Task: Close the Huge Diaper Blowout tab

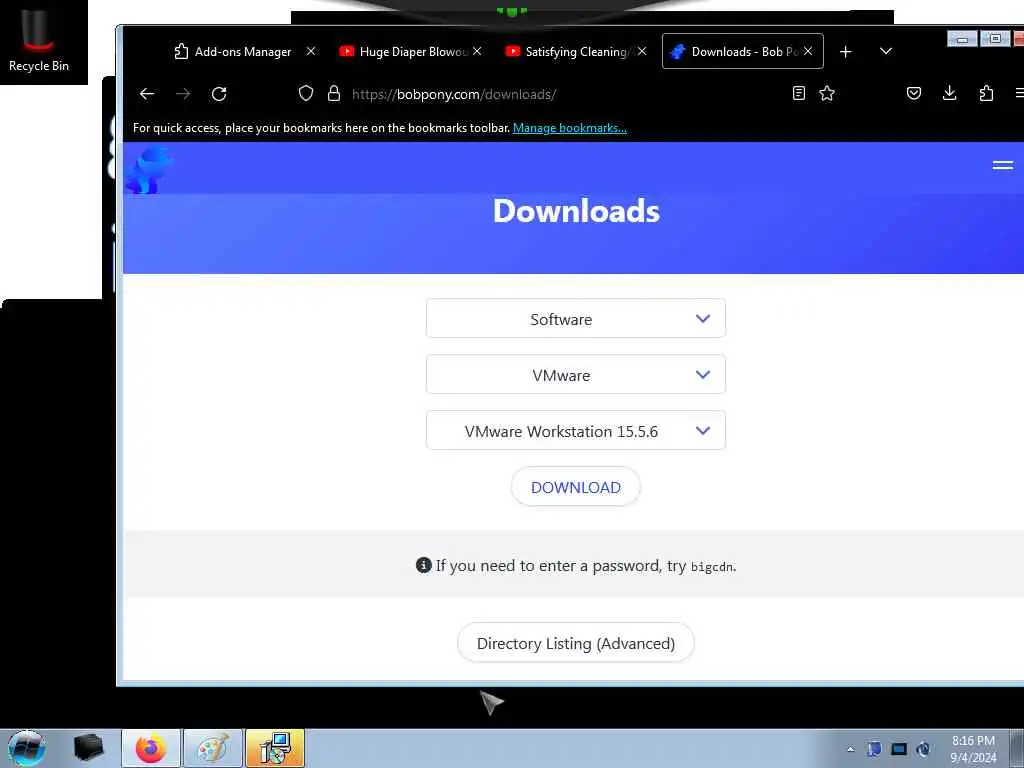Action: point(477,51)
